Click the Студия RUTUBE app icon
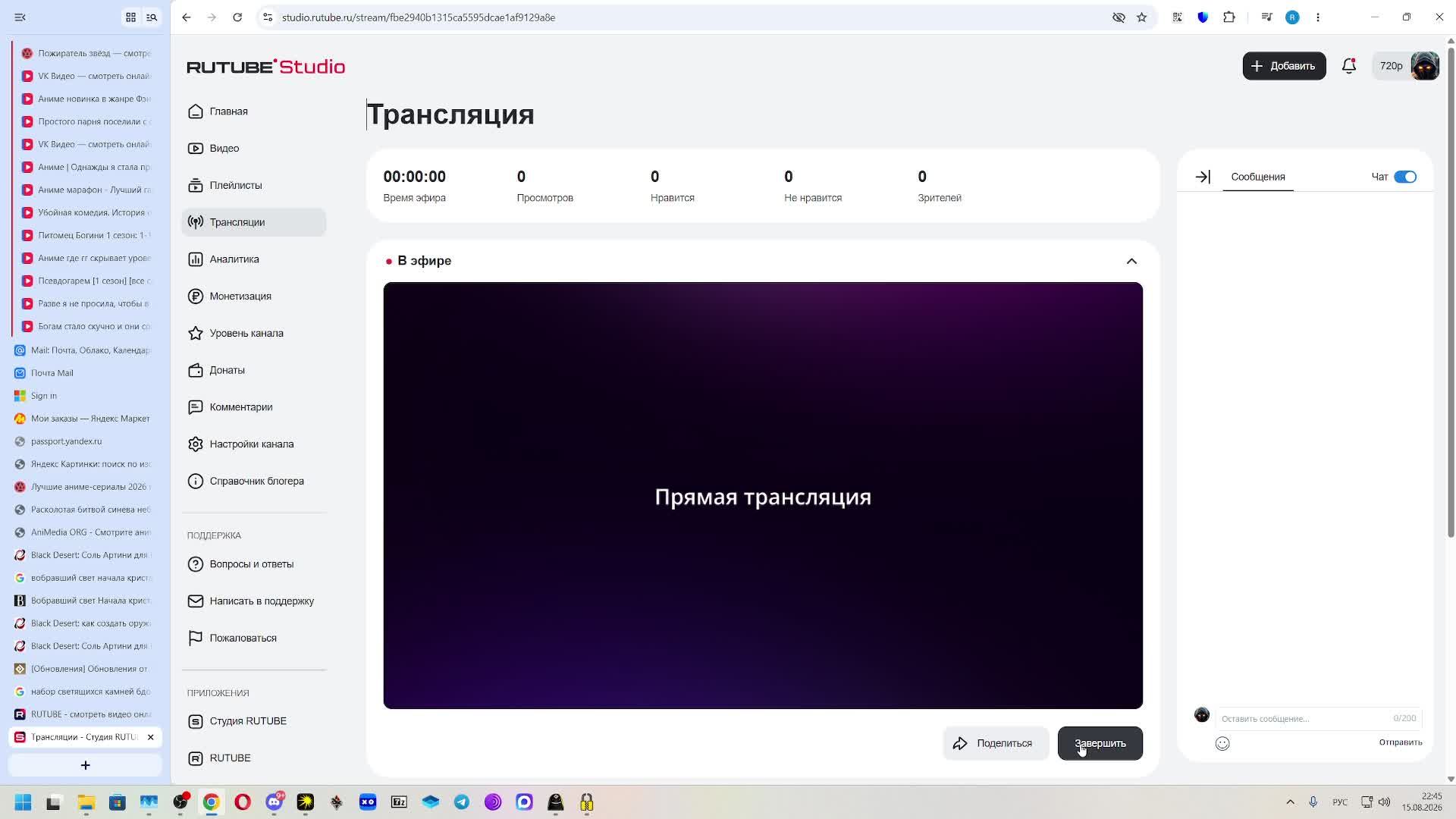 196,721
